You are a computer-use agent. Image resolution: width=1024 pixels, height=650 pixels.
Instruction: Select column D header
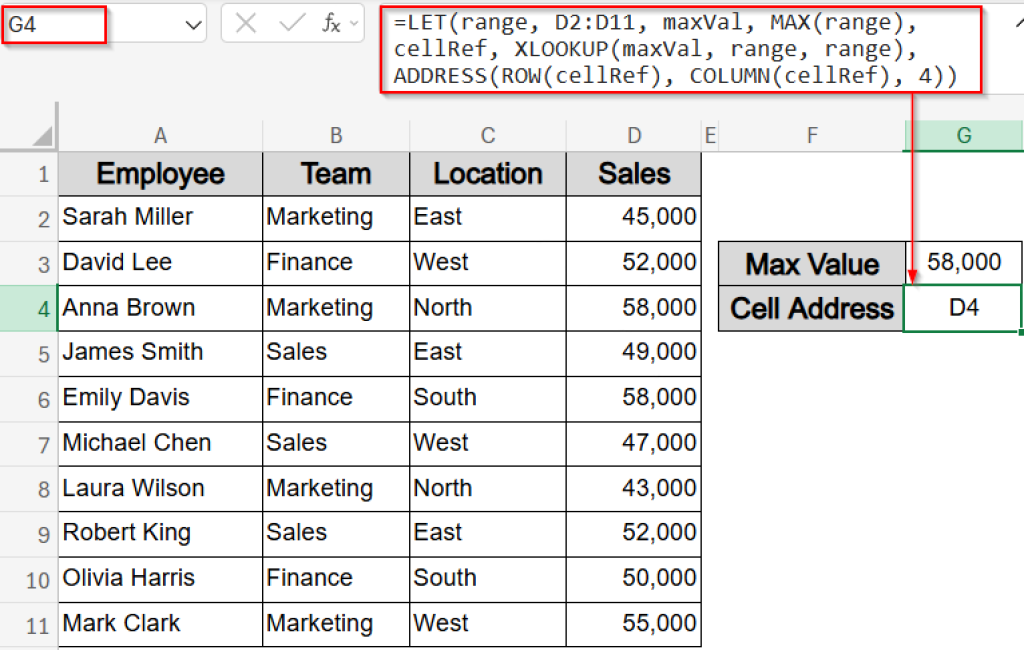click(x=634, y=135)
